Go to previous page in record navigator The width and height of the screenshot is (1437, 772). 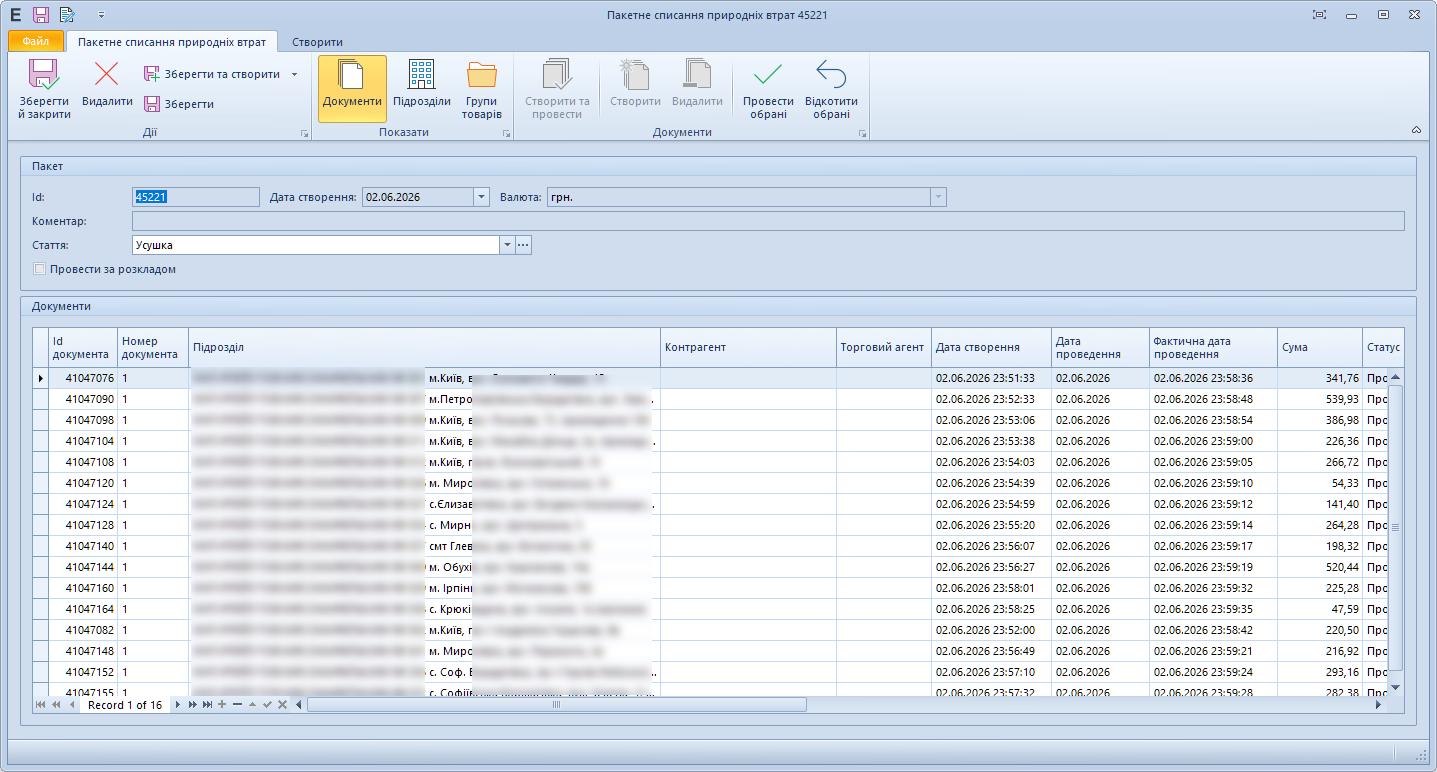click(56, 705)
